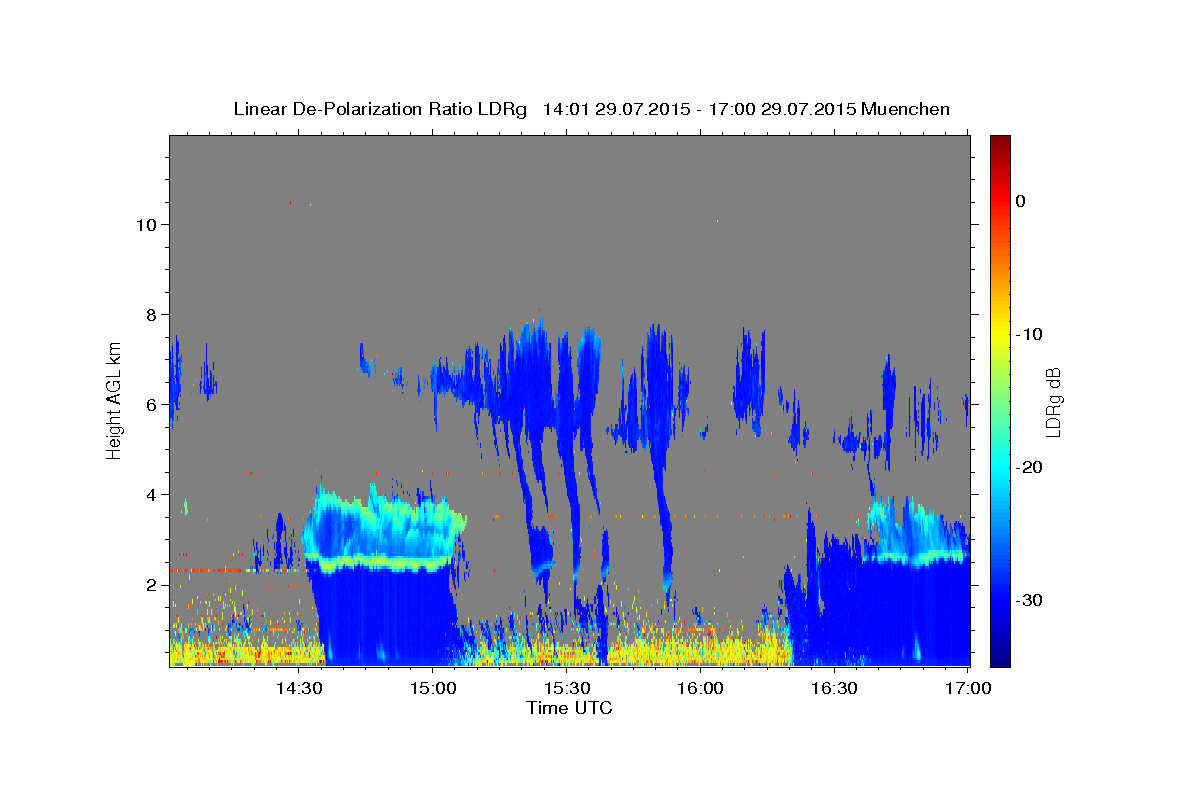This screenshot has width=1200, height=800.
Task: Click the 'Height AGL km' axis label
Action: tap(115, 400)
